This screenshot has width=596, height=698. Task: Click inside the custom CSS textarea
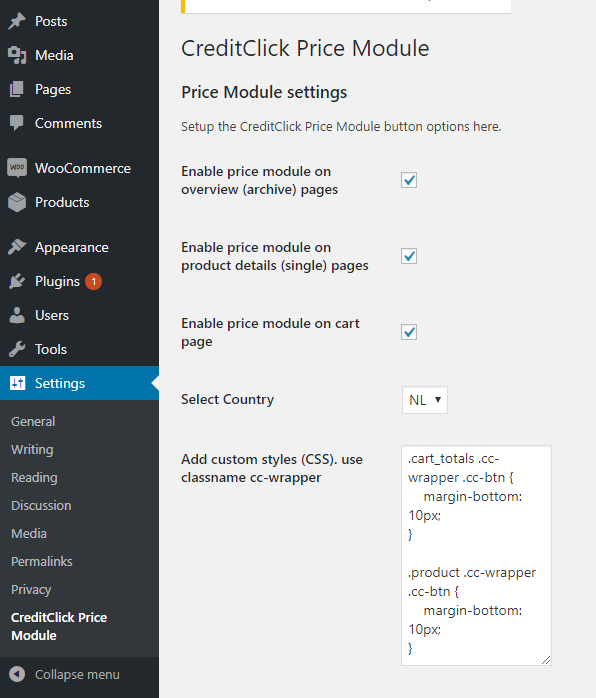(476, 556)
